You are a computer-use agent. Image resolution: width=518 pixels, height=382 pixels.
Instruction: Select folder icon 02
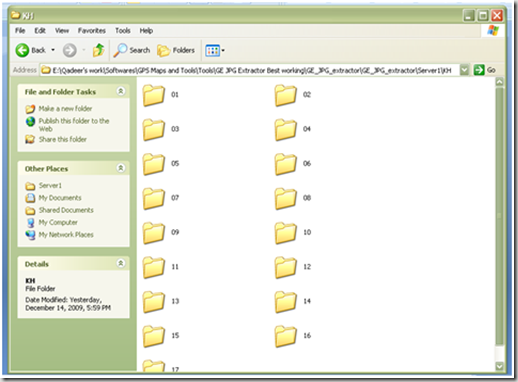point(286,95)
